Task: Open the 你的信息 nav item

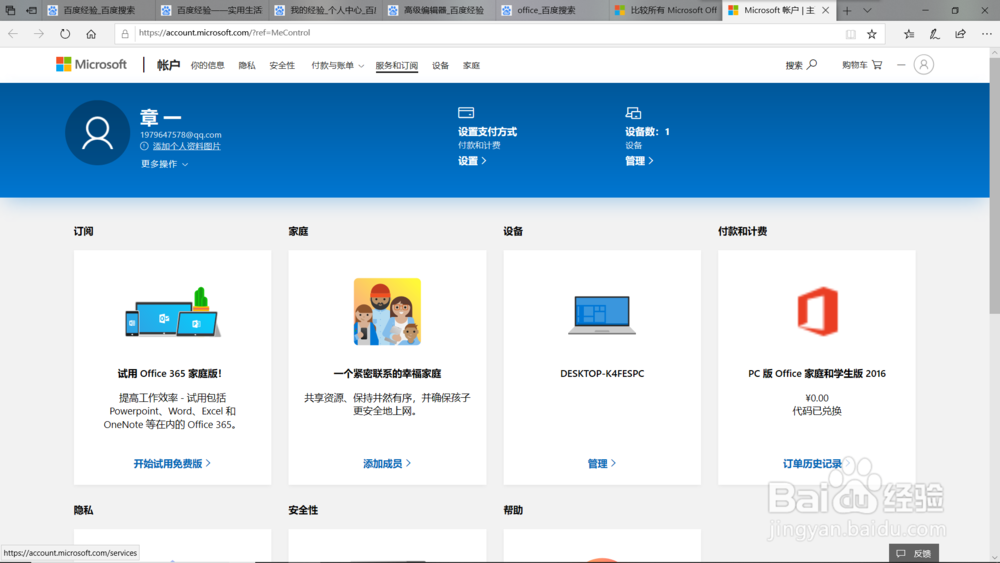Action: (207, 66)
